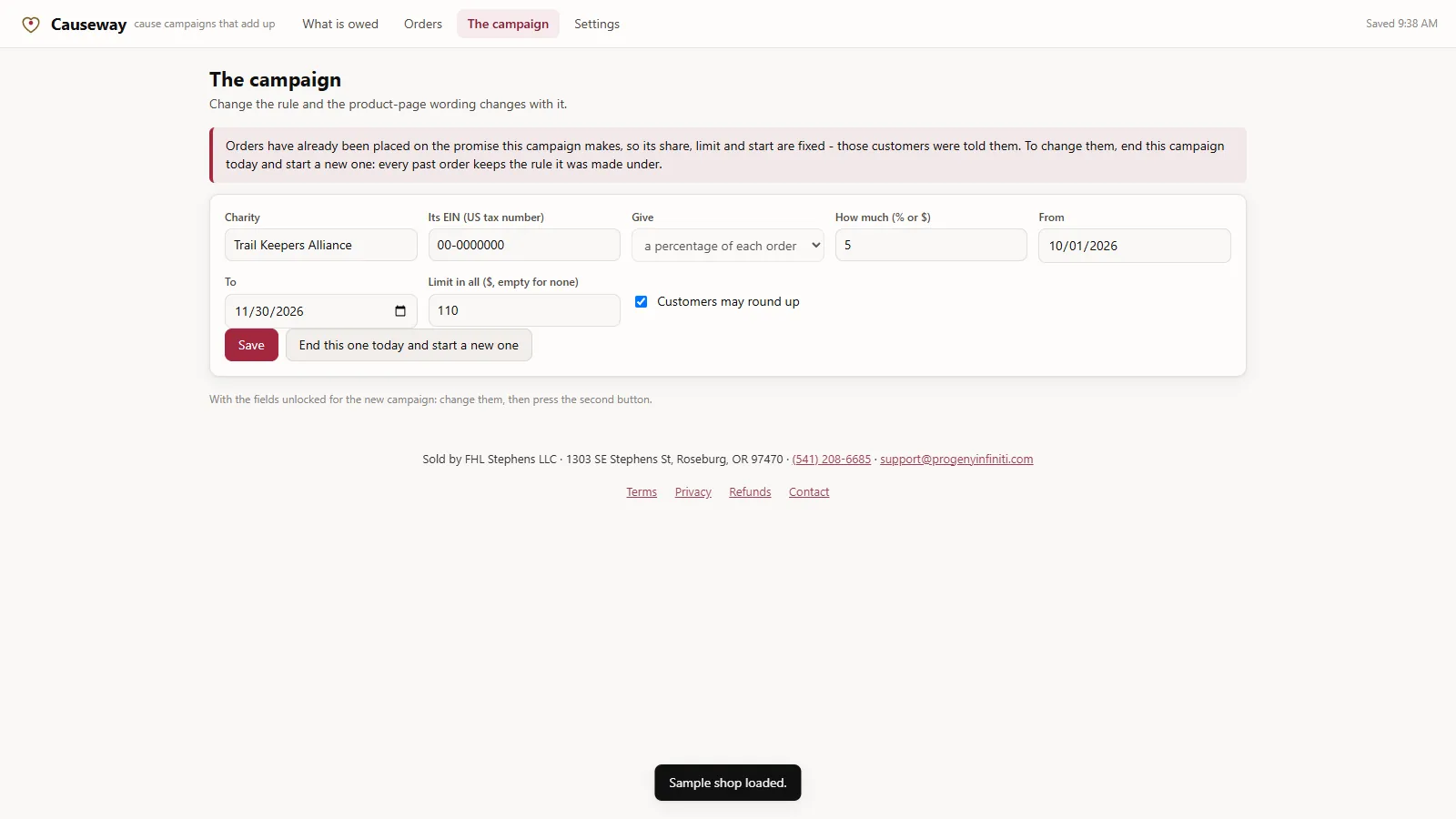Viewport: 1456px width, 819px height.
Task: Click the From date field
Action: pos(1135,246)
